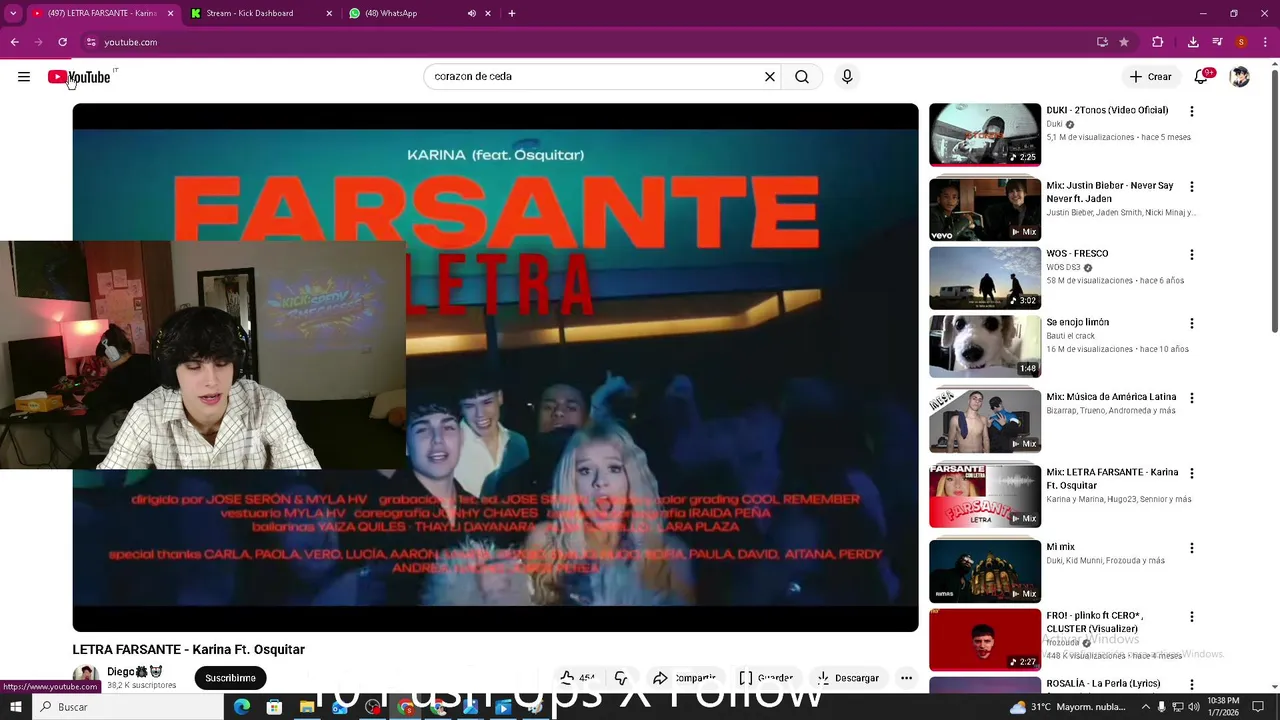Image resolution: width=1280 pixels, height=720 pixels.
Task: Open the YouTube account avatar menu
Action: 1240,77
